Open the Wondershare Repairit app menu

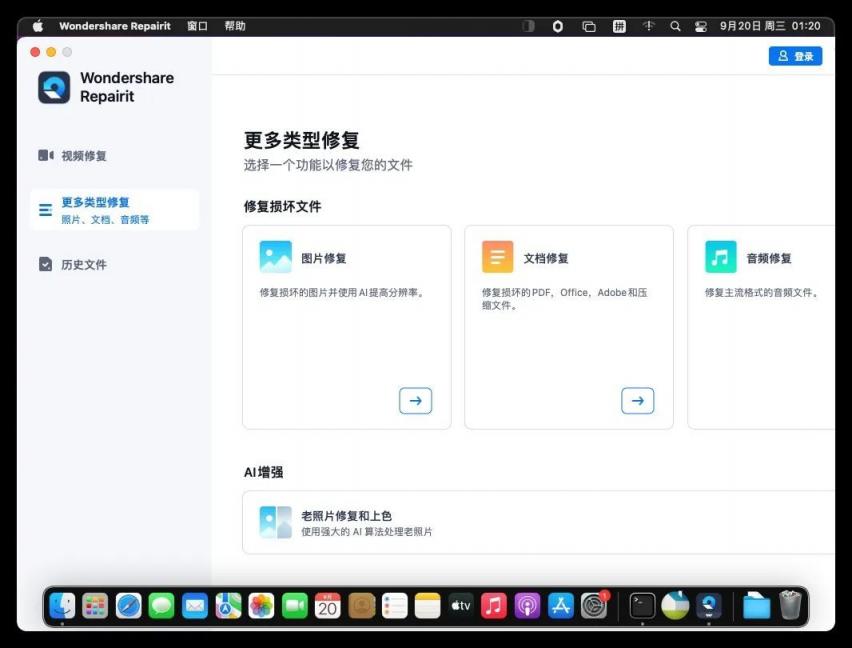click(115, 26)
